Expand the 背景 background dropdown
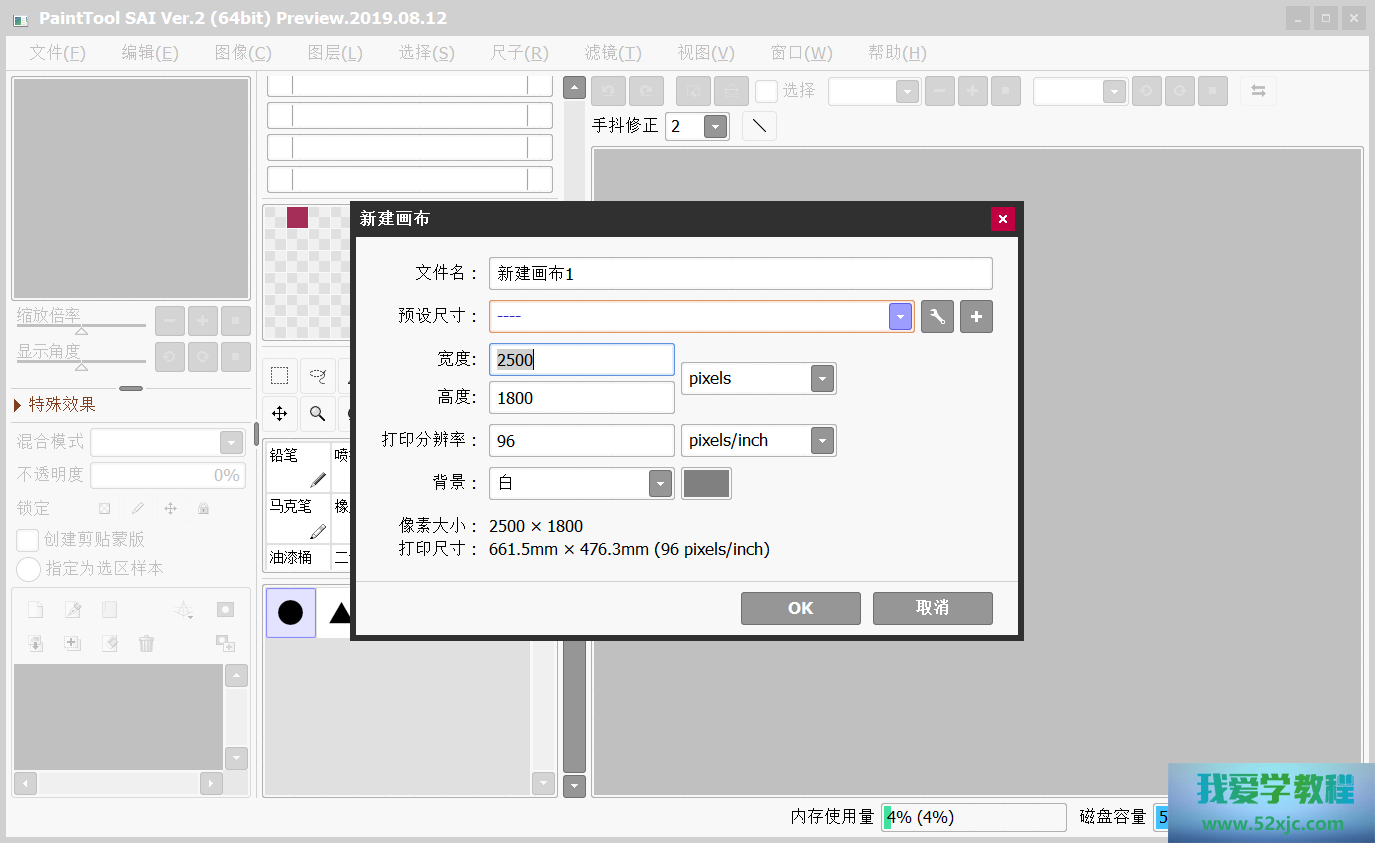1375x843 pixels. click(x=660, y=484)
